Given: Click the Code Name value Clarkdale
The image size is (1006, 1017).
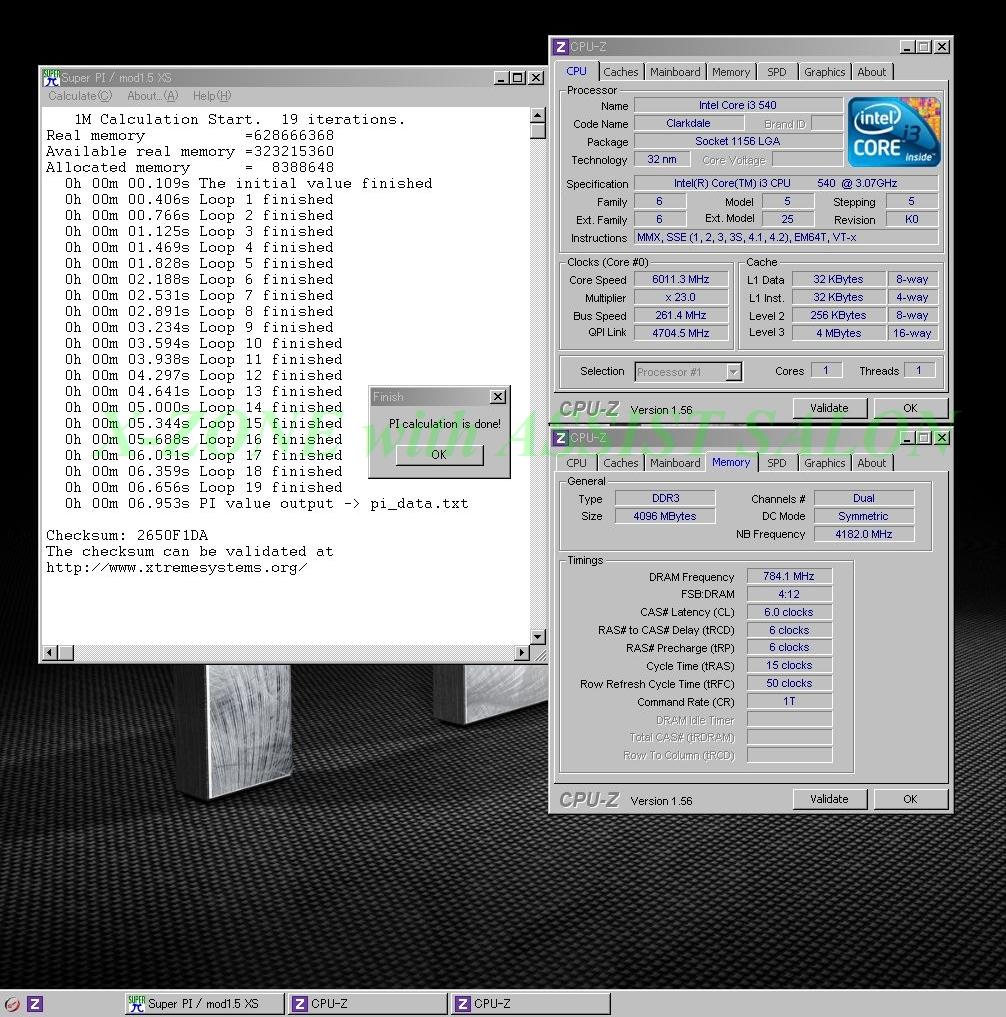Looking at the screenshot, I should 688,123.
